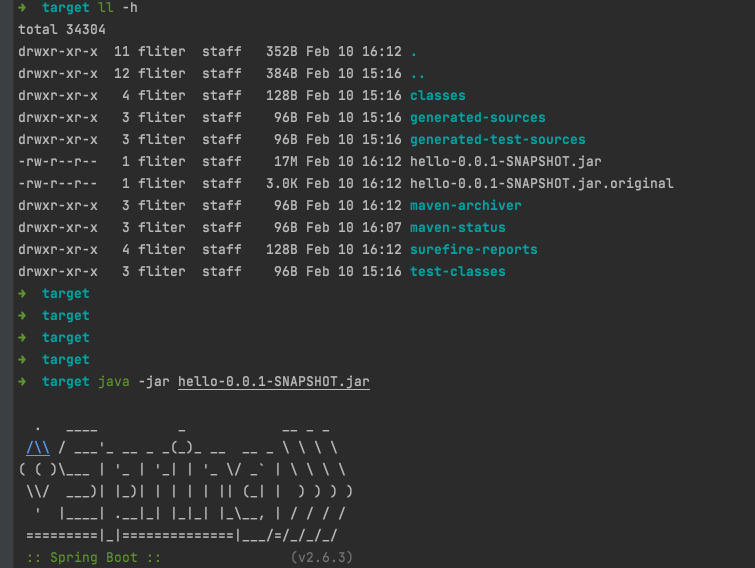The width and height of the screenshot is (755, 568).
Task: Click the hello-0.0.1-SNAPSHOT.jar file name in the listing
Action: click(x=506, y=162)
